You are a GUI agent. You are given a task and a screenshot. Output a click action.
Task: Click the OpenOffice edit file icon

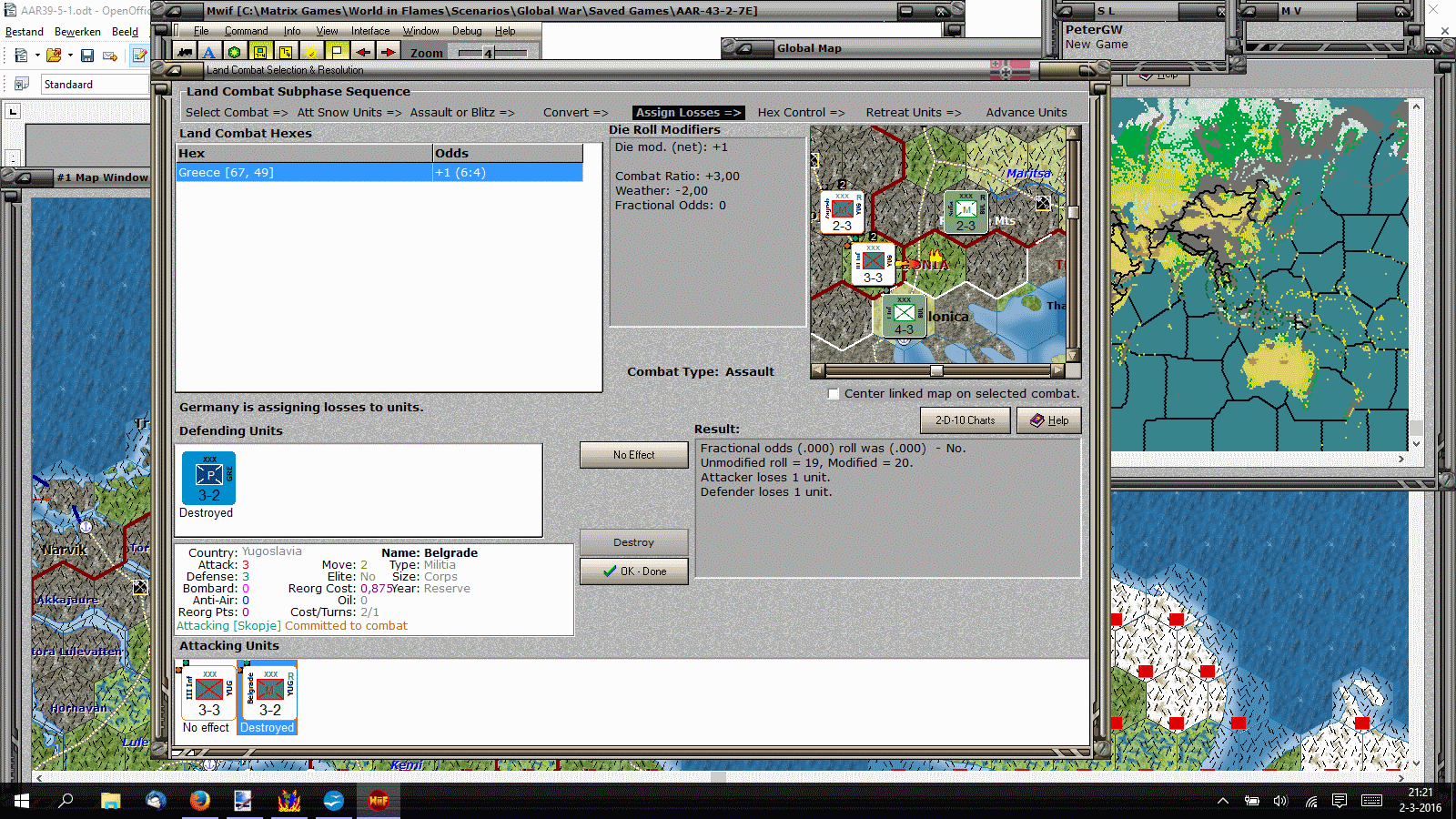(139, 56)
